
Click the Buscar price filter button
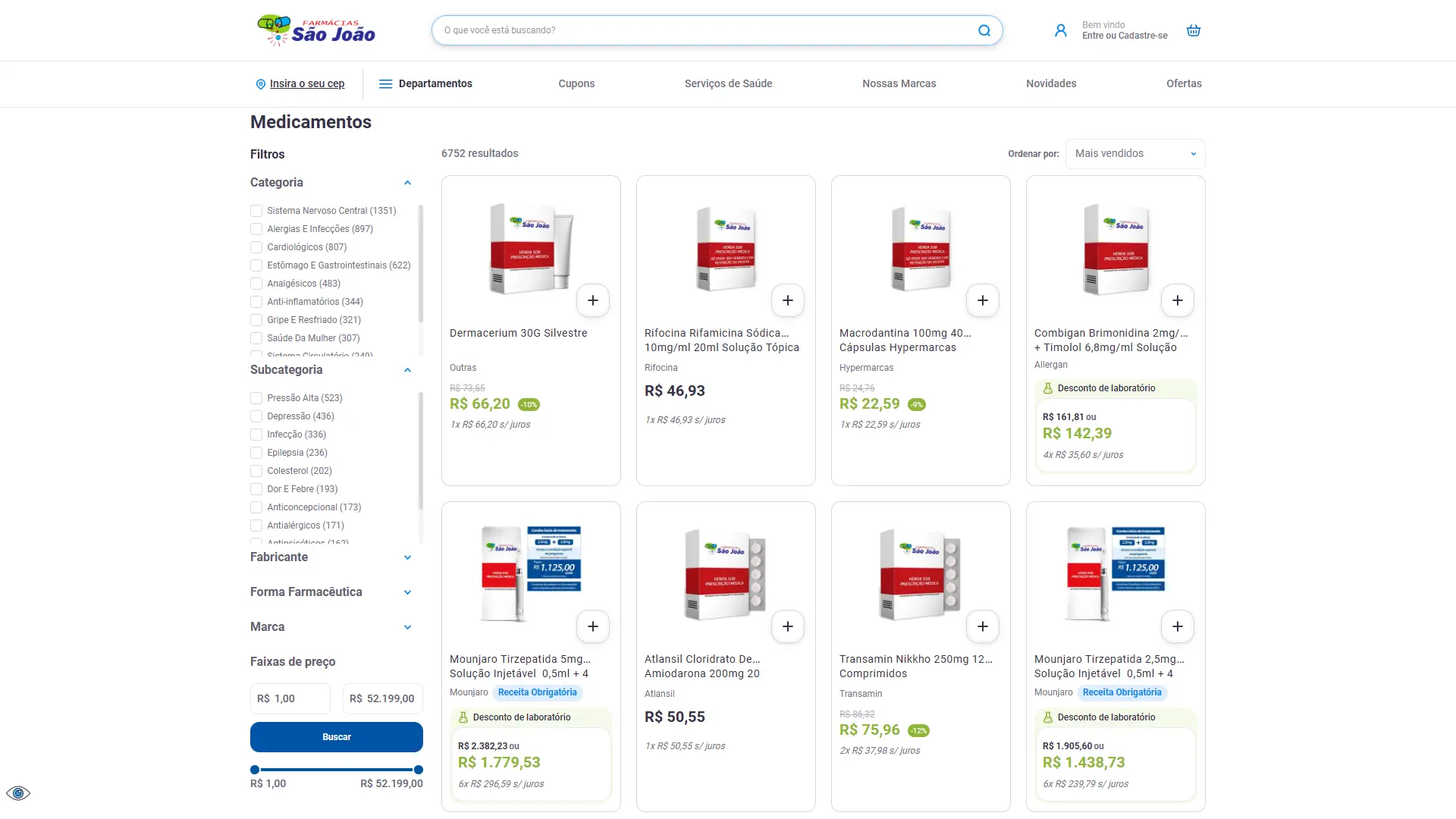click(337, 737)
